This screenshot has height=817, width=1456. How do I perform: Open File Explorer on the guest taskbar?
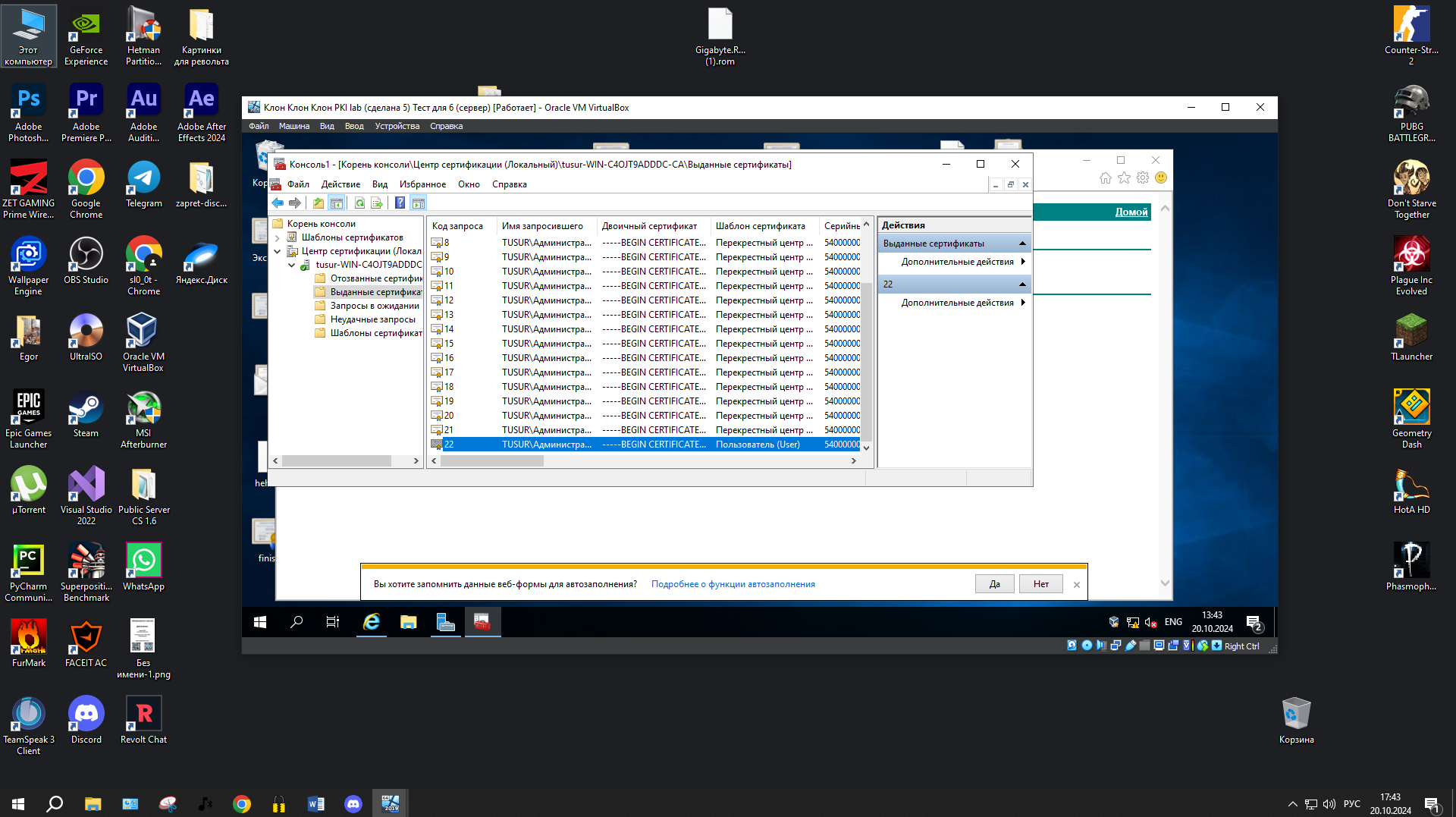409,622
